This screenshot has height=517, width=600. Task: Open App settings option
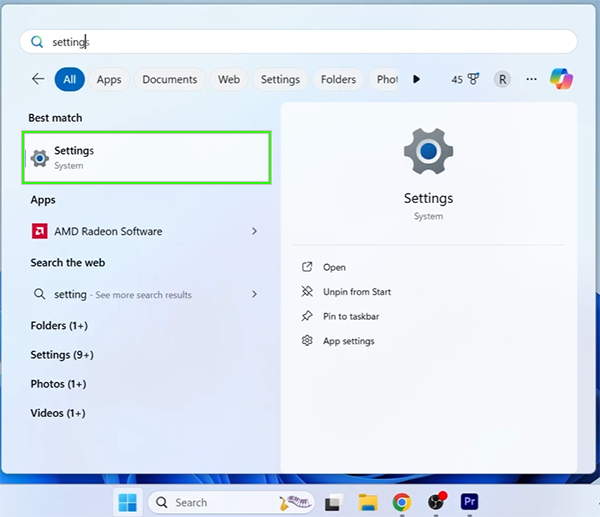(x=349, y=341)
